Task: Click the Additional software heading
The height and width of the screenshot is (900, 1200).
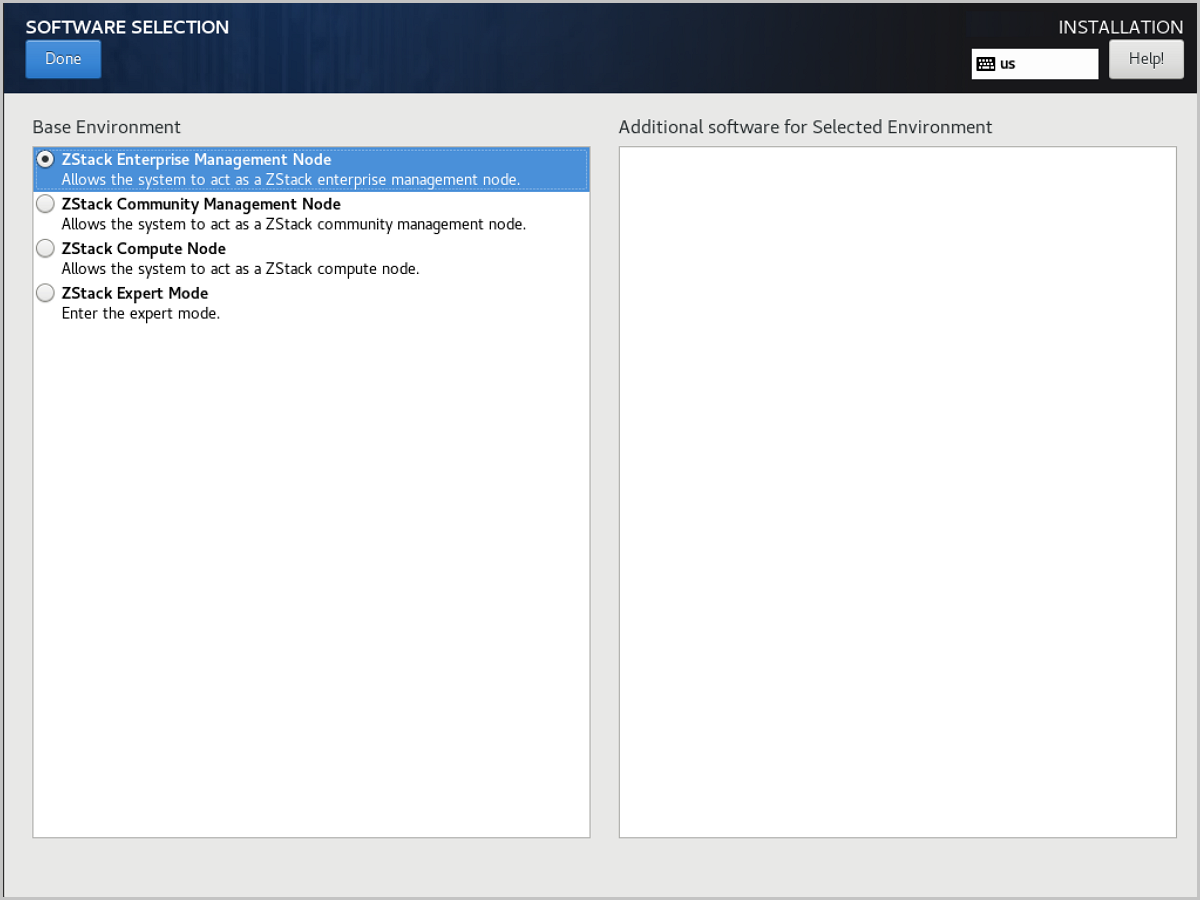Action: 806,127
